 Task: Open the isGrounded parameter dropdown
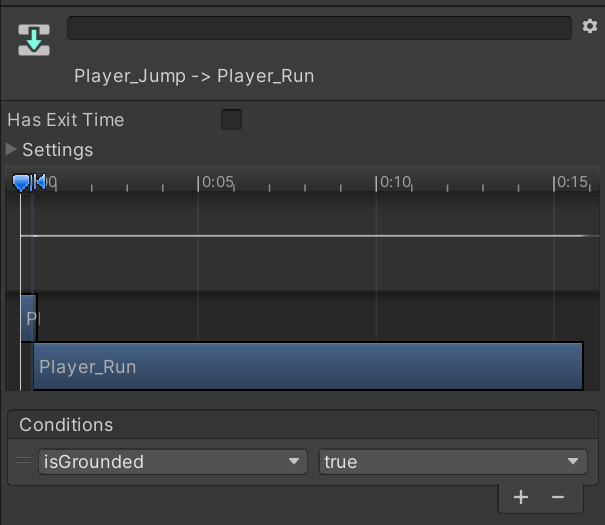172,462
